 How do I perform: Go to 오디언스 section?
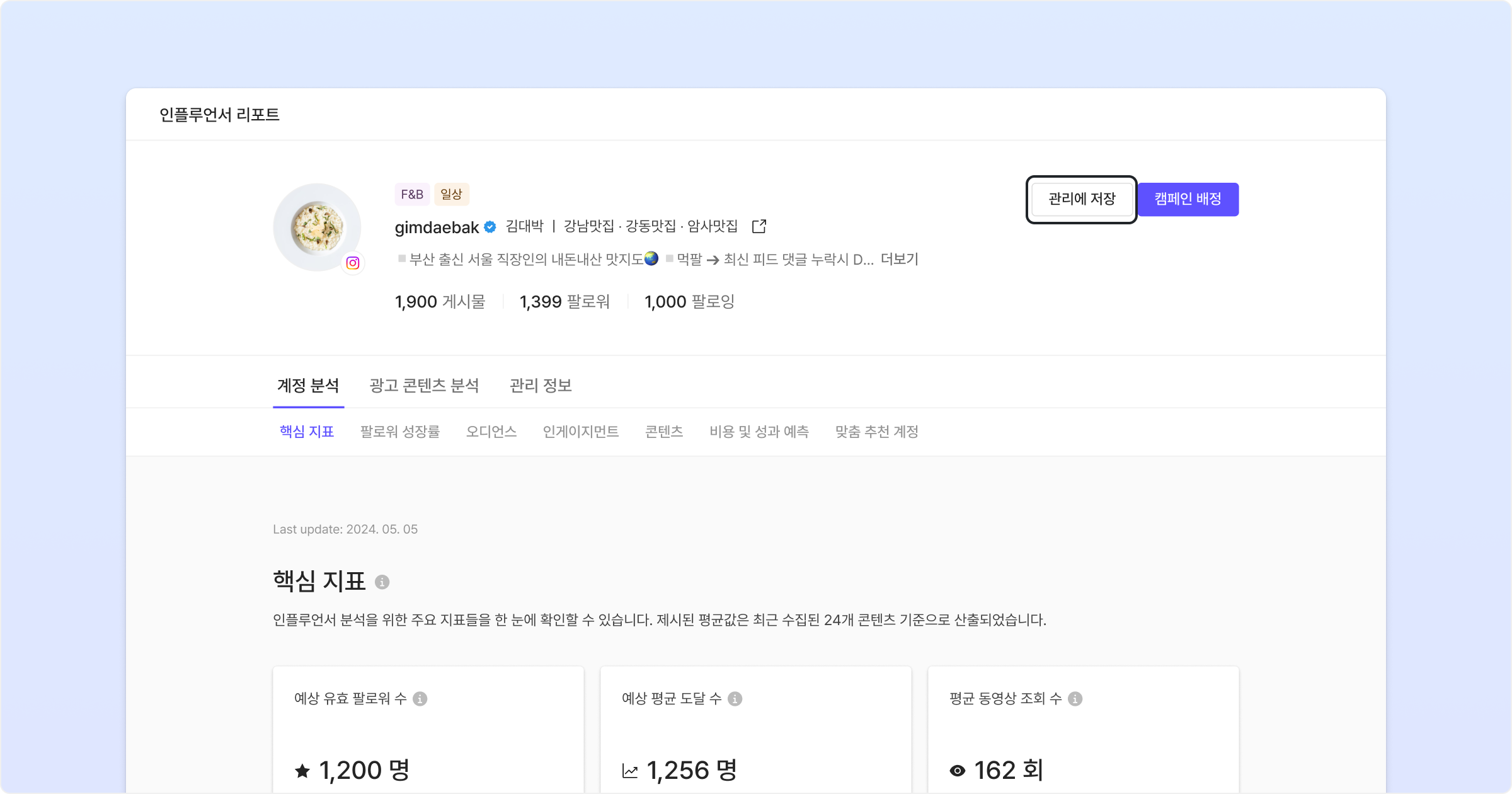tap(491, 432)
